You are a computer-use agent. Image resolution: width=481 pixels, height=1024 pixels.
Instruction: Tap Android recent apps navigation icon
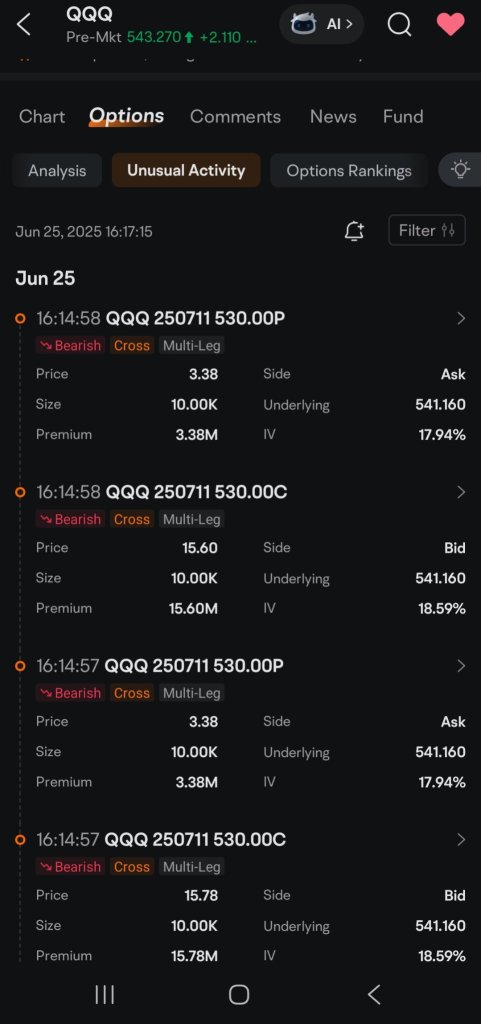click(x=104, y=995)
